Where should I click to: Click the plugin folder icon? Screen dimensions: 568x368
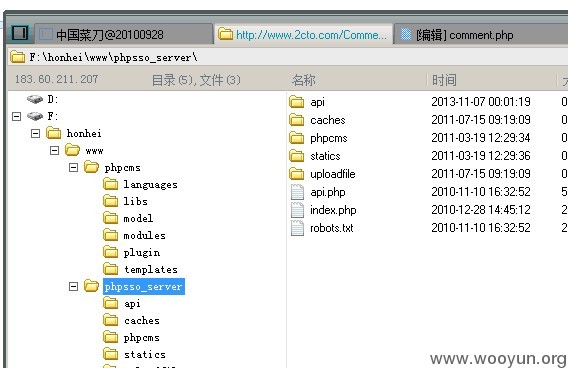pyautogui.click(x=110, y=252)
